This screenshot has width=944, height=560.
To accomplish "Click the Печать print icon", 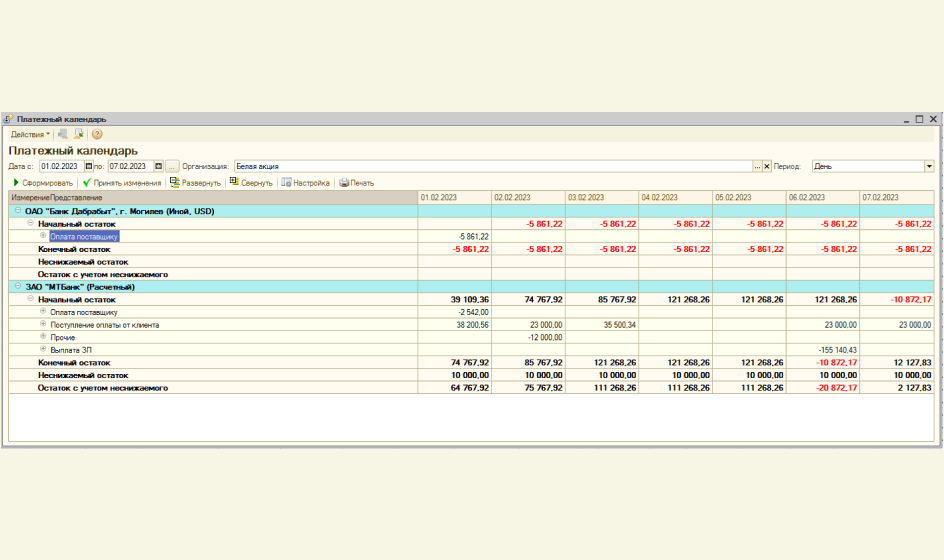I will 356,183.
